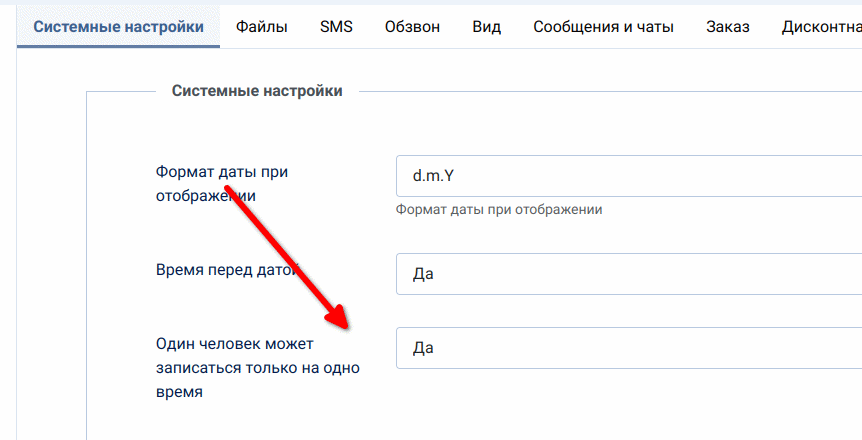Switch to the Заказ tab
This screenshot has width=862, height=440.
click(x=727, y=27)
